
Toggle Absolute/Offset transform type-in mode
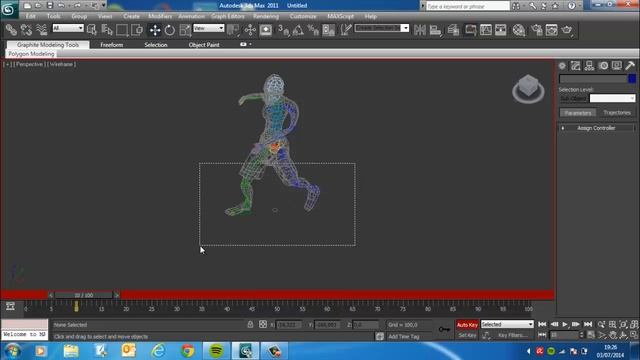tap(263, 324)
